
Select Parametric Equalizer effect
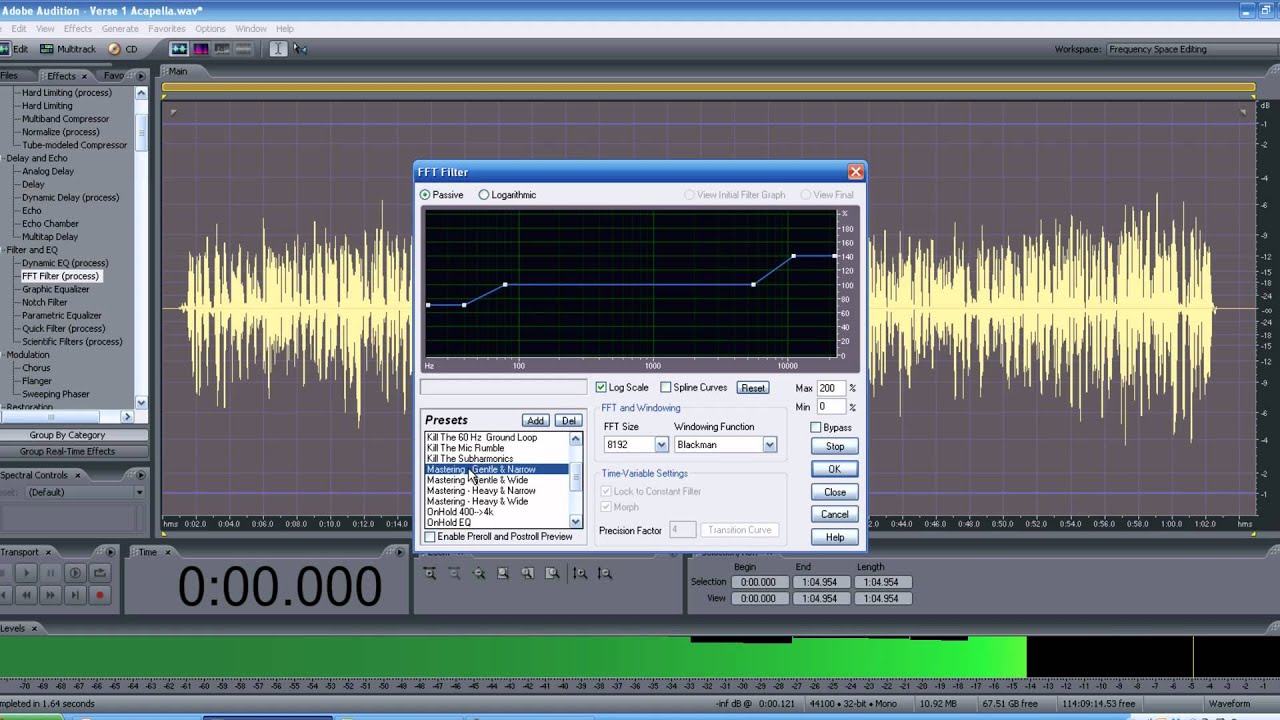click(x=62, y=315)
